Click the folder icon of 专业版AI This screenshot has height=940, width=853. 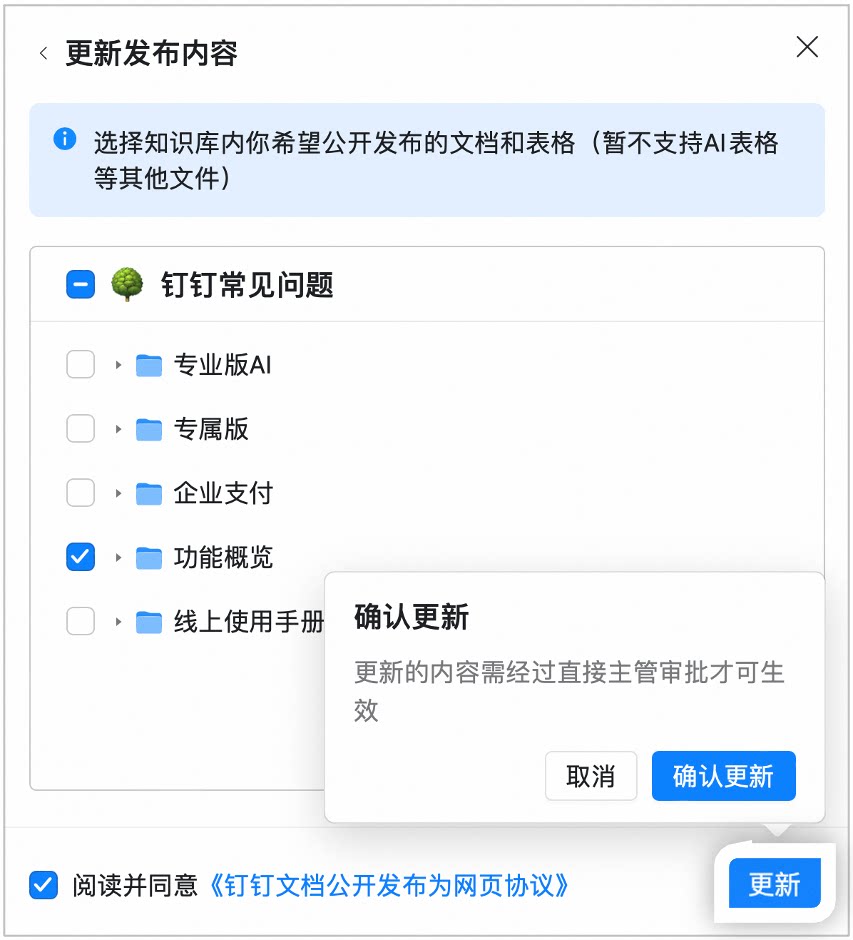pyautogui.click(x=149, y=365)
